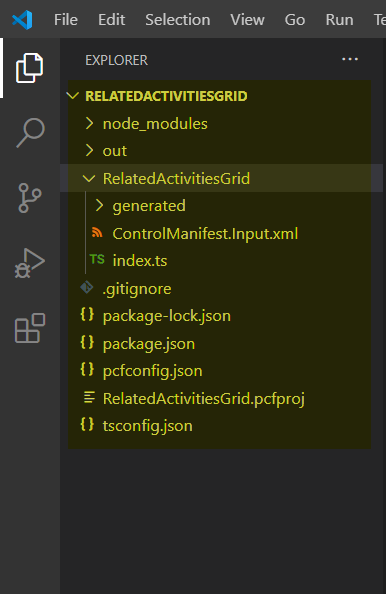
Task: Open the Extensions view icon
Action: (30, 328)
